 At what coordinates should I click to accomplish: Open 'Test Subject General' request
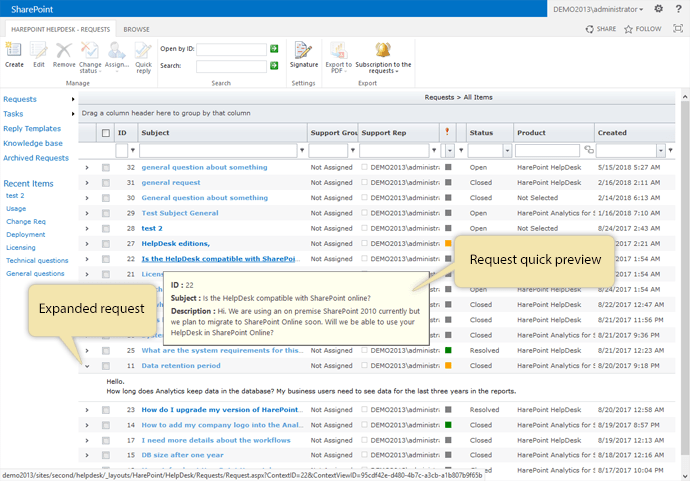click(180, 213)
